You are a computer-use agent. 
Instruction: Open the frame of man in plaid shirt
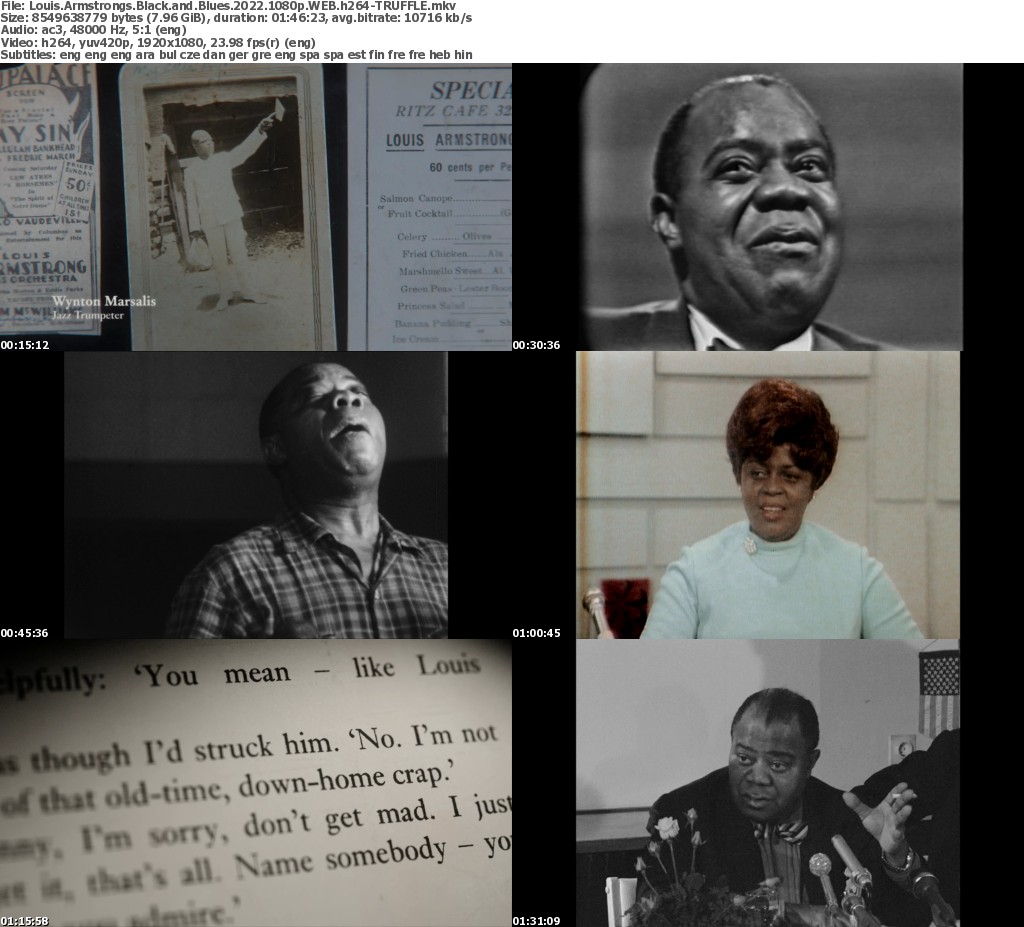(256, 495)
